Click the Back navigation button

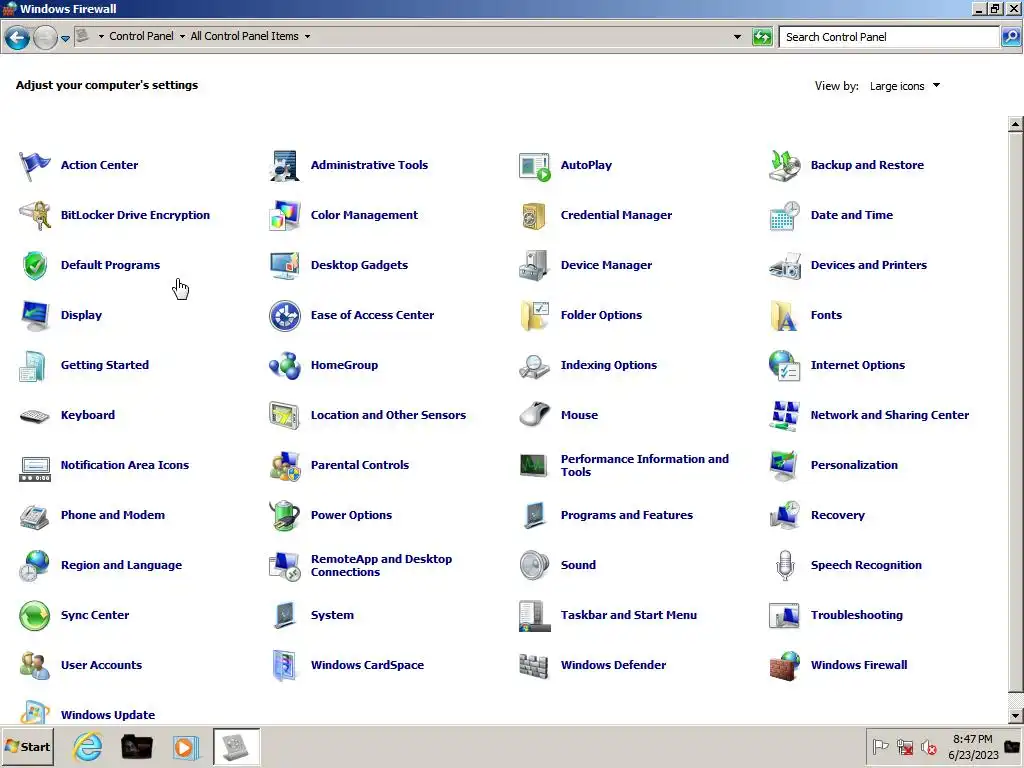coord(18,38)
